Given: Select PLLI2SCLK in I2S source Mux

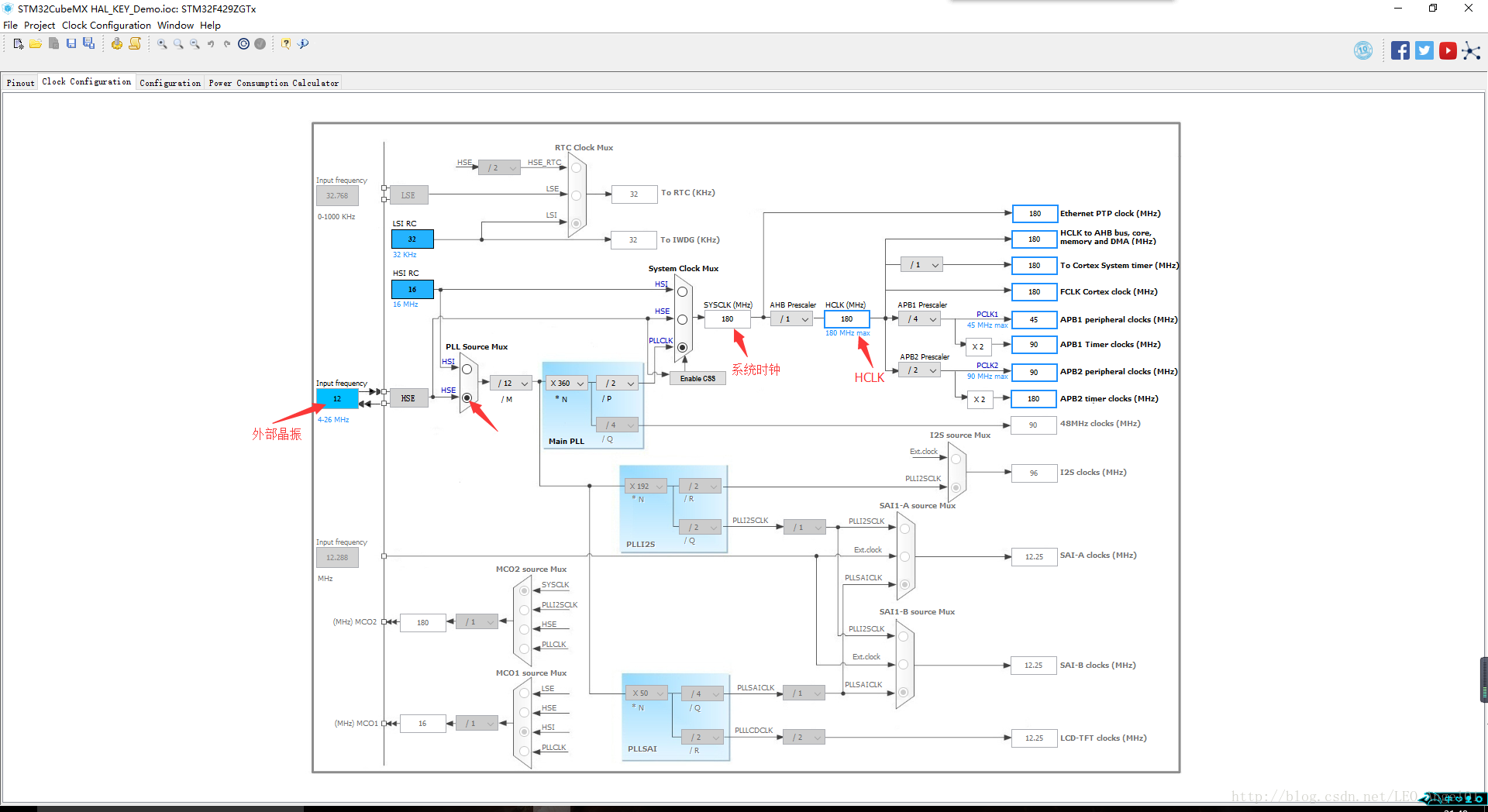Looking at the screenshot, I should click(956, 487).
